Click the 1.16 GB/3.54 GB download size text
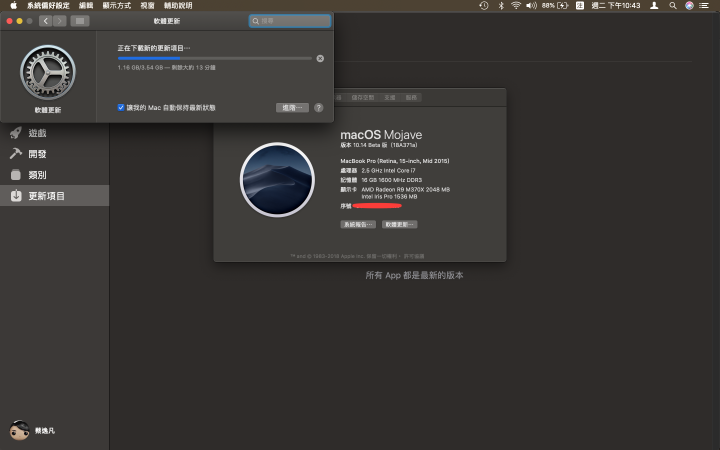The width and height of the screenshot is (720, 450). 140,68
